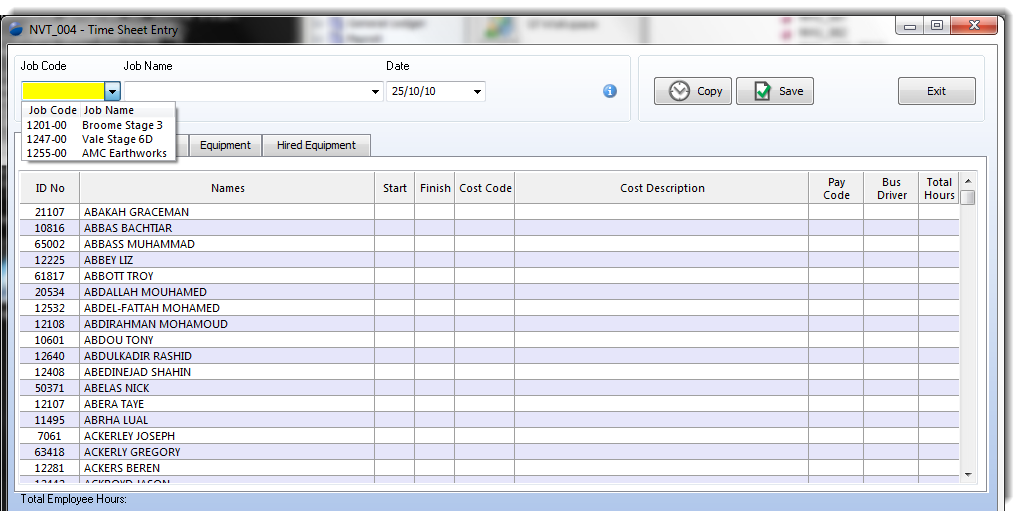The image size is (1020, 511).
Task: Click the Copy button
Action: [693, 91]
